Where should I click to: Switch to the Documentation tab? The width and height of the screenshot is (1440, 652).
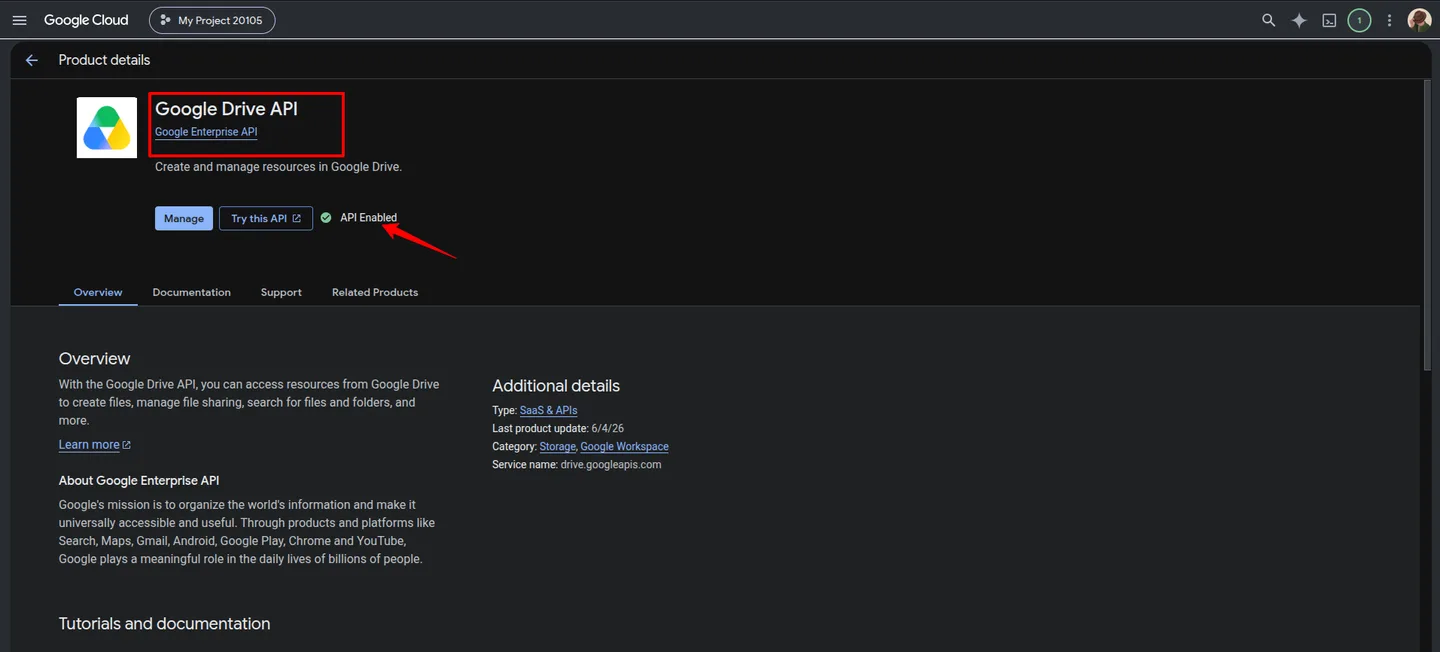coord(191,292)
